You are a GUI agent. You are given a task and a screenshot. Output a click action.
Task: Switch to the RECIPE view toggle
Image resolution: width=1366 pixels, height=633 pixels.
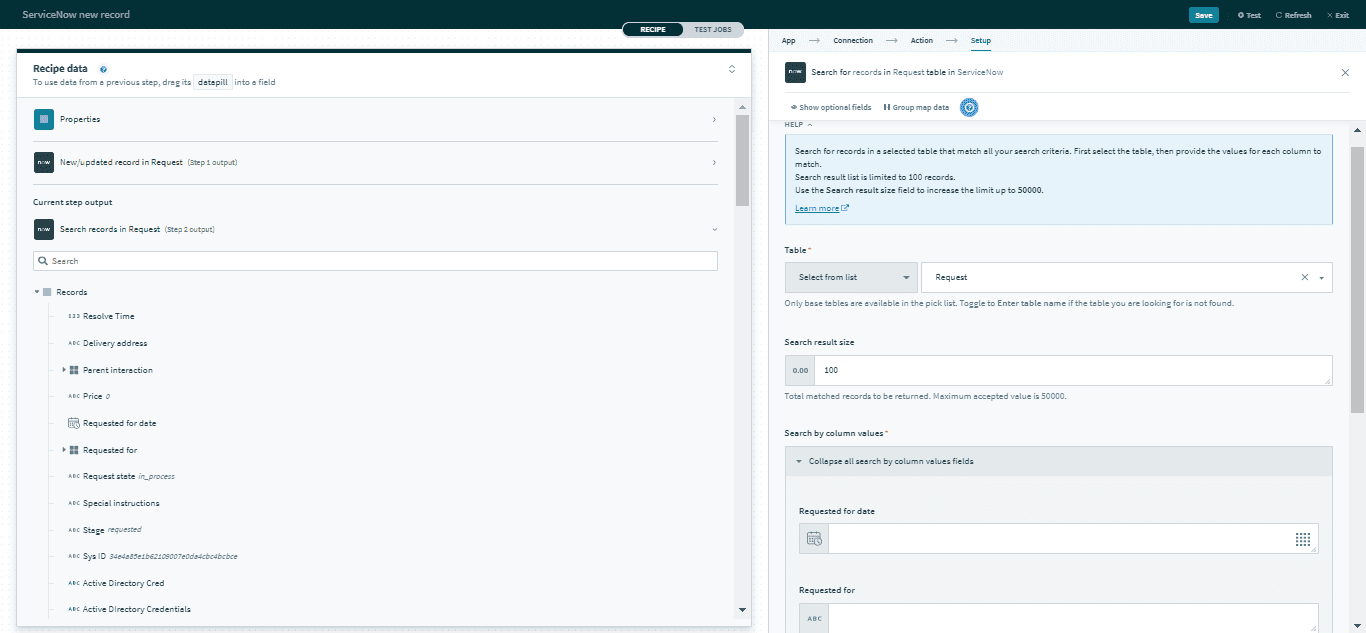(652, 30)
